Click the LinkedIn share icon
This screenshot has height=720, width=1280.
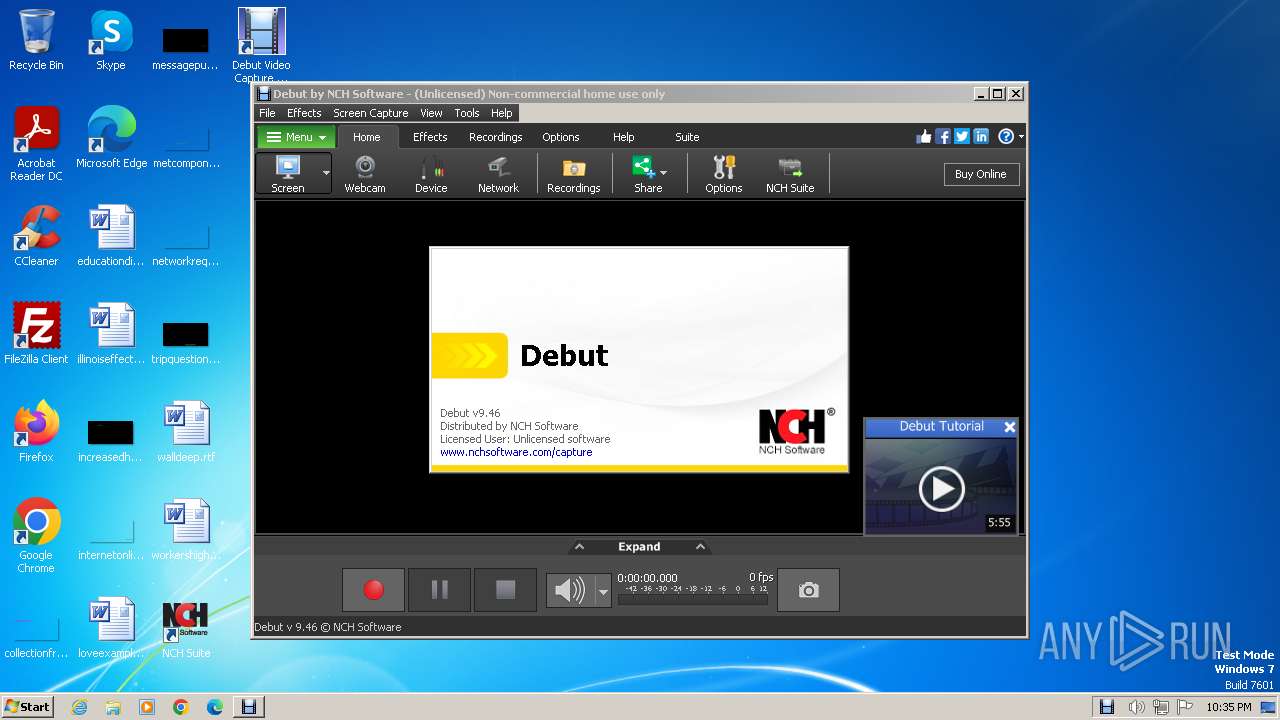click(981, 137)
